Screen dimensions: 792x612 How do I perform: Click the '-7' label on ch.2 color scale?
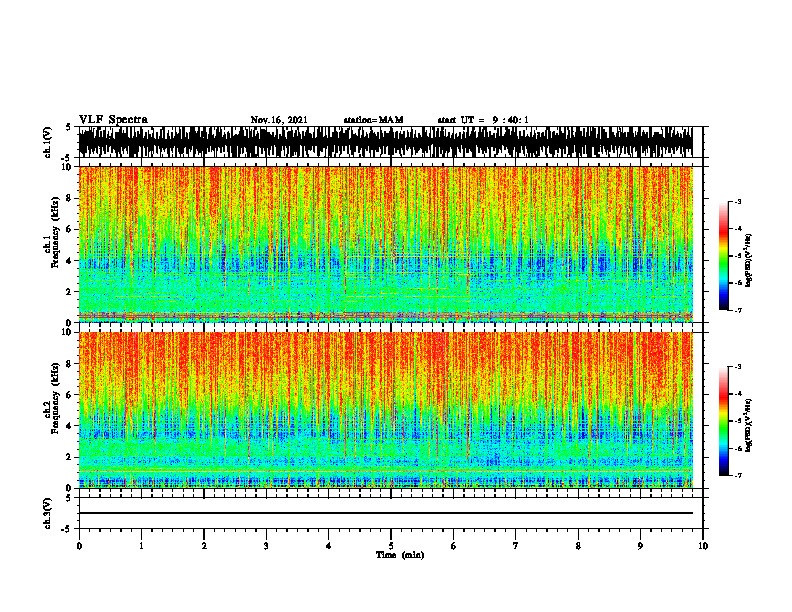coord(738,475)
